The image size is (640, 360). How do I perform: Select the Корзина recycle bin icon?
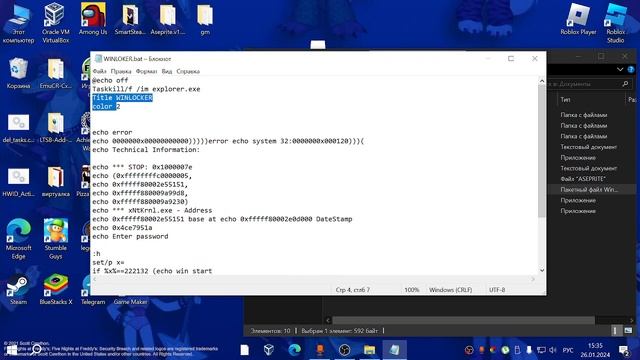coord(18,73)
